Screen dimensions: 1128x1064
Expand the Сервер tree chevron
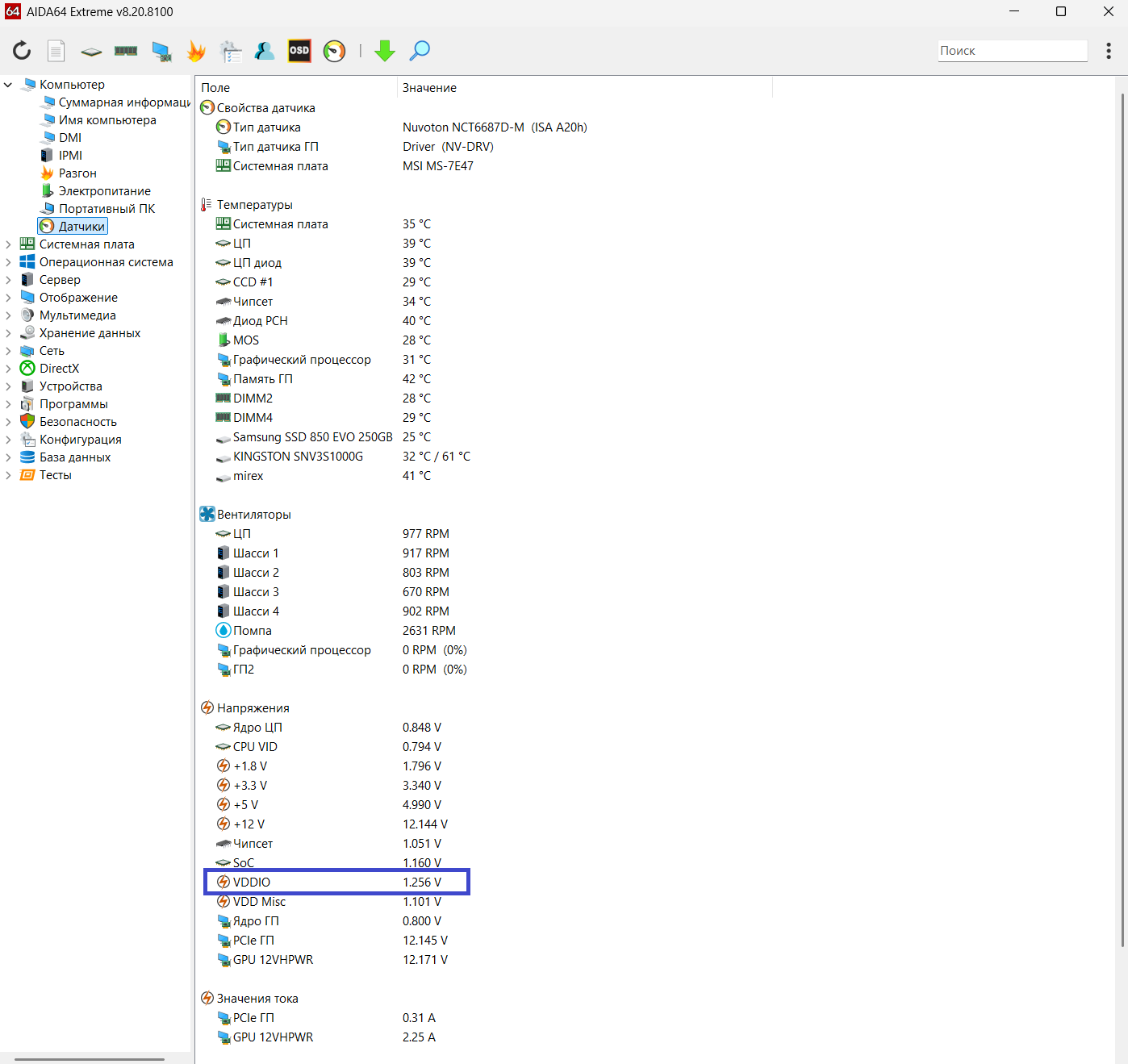[x=8, y=280]
